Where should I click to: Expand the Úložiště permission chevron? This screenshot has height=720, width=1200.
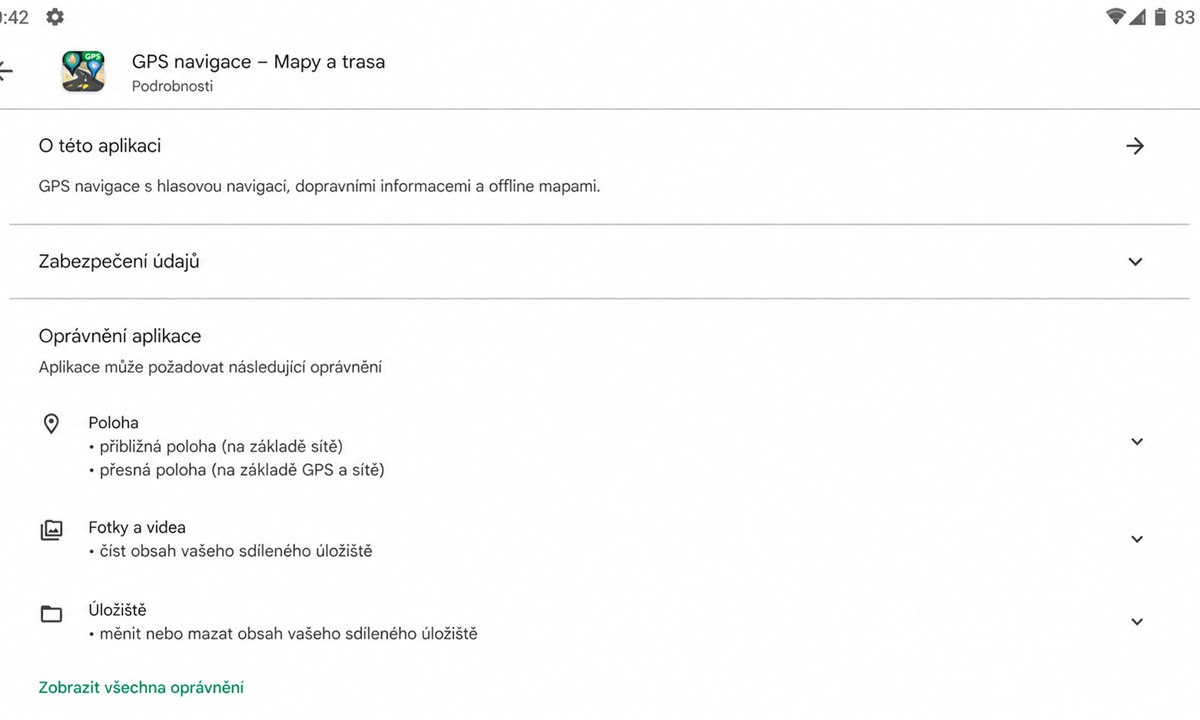[x=1136, y=622]
